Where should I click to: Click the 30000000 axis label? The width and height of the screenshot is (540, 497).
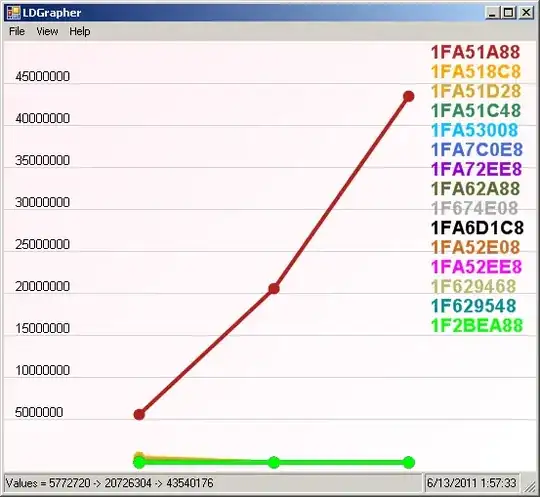click(x=42, y=202)
